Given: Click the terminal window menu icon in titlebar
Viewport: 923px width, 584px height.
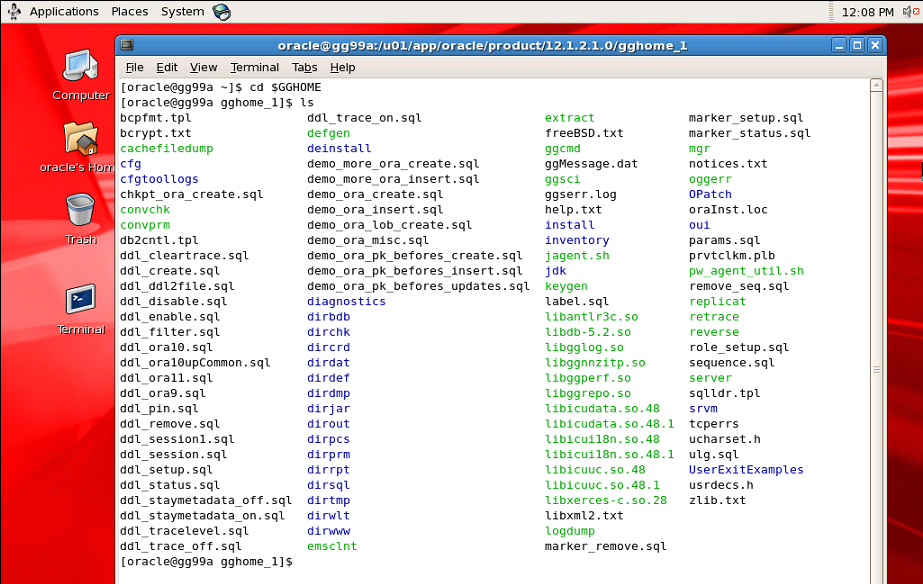Looking at the screenshot, I should 127,45.
